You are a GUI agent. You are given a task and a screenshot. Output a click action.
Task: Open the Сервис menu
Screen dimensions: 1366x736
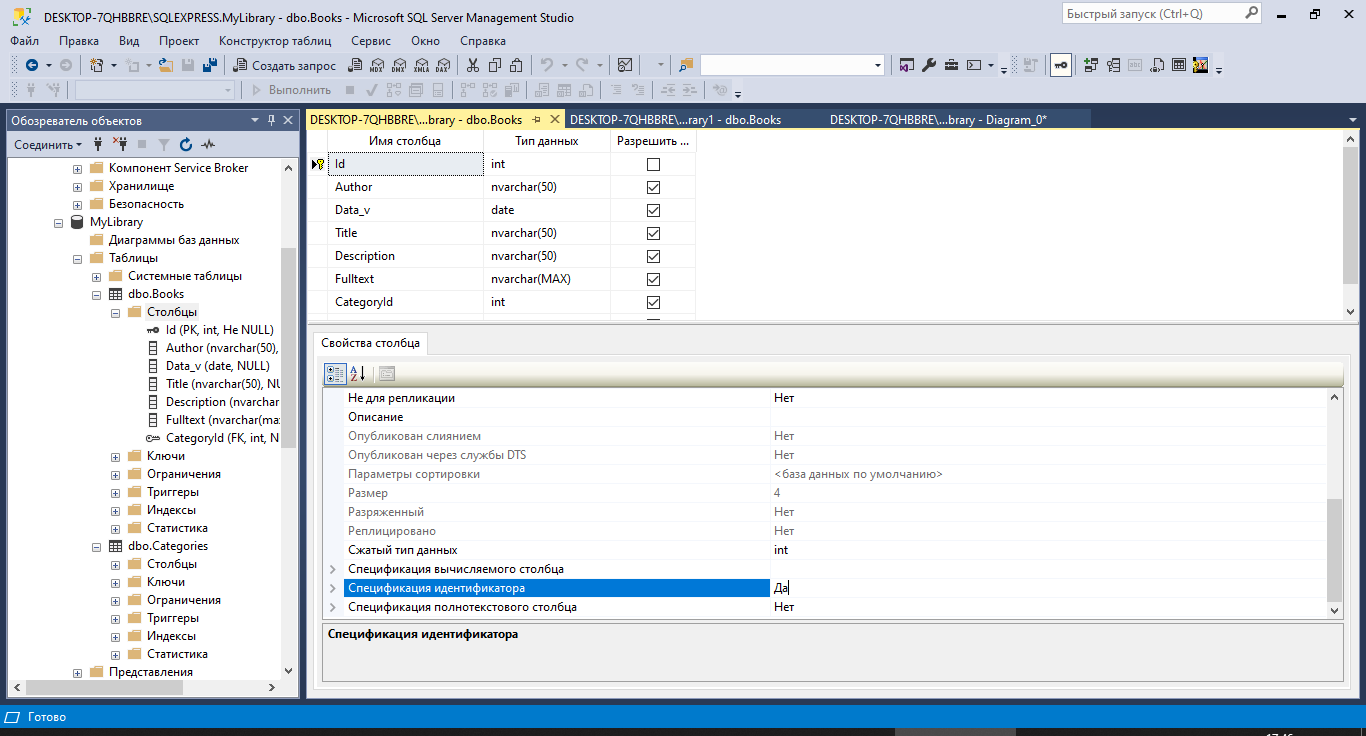coord(371,41)
